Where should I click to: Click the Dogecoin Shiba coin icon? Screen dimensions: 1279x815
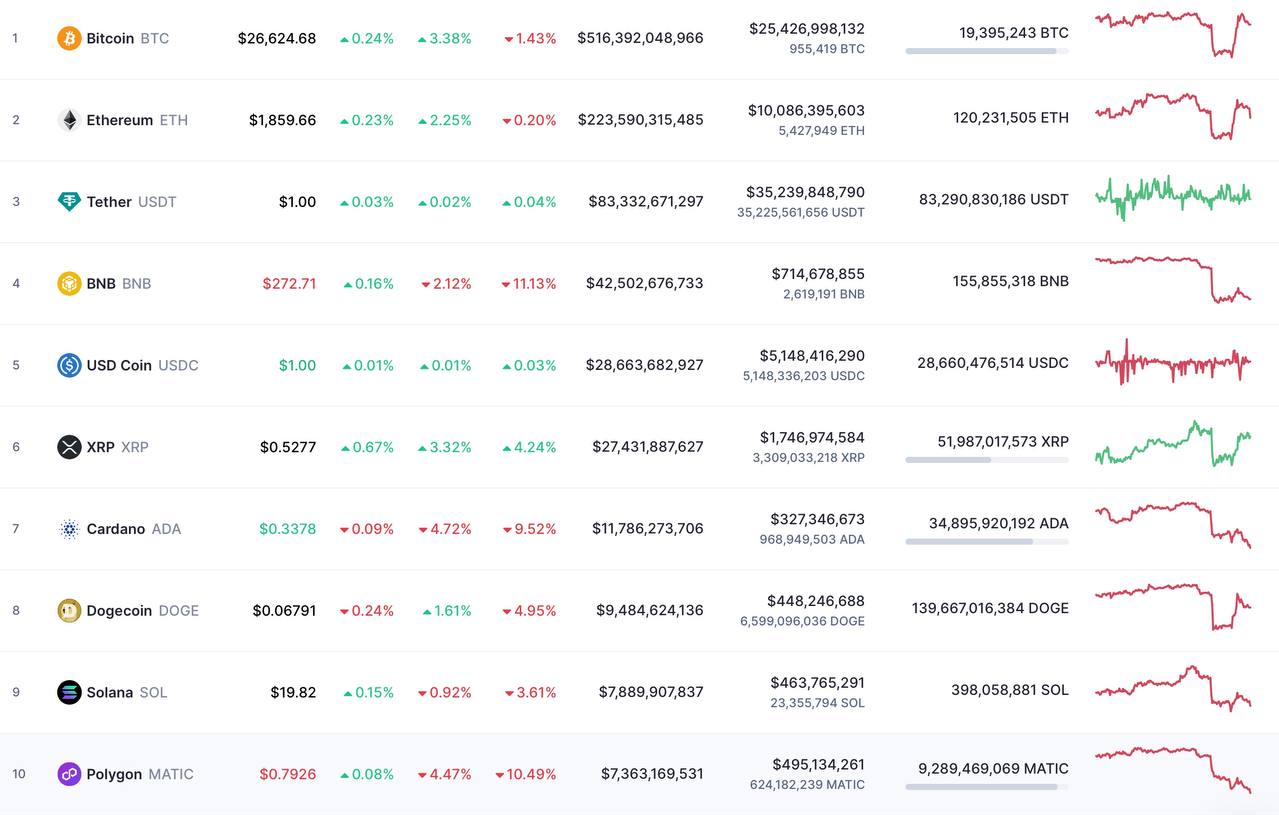[x=69, y=610]
